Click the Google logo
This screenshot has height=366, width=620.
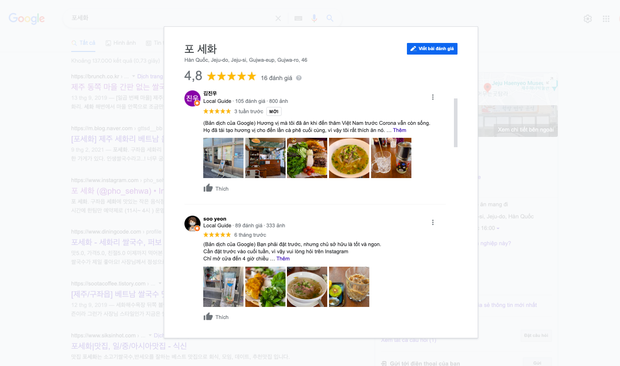point(26,18)
